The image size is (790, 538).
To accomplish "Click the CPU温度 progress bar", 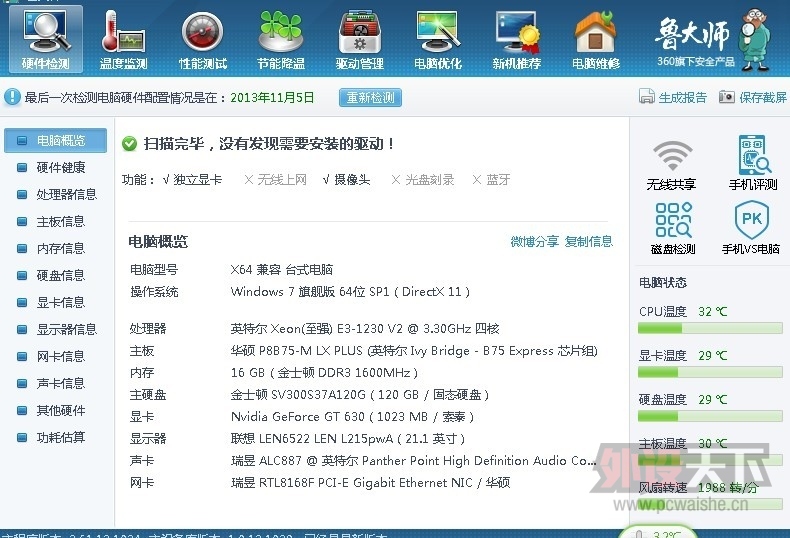I will [x=710, y=328].
